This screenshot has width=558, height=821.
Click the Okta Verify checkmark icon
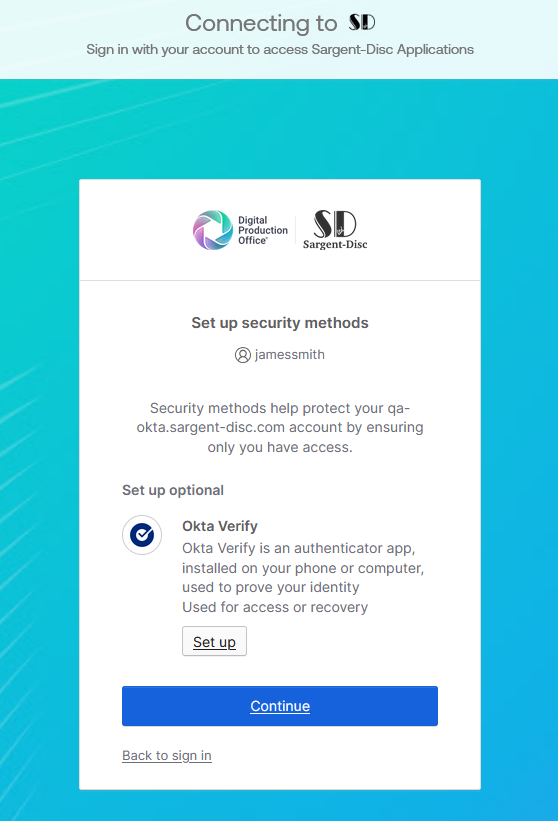[x=142, y=535]
